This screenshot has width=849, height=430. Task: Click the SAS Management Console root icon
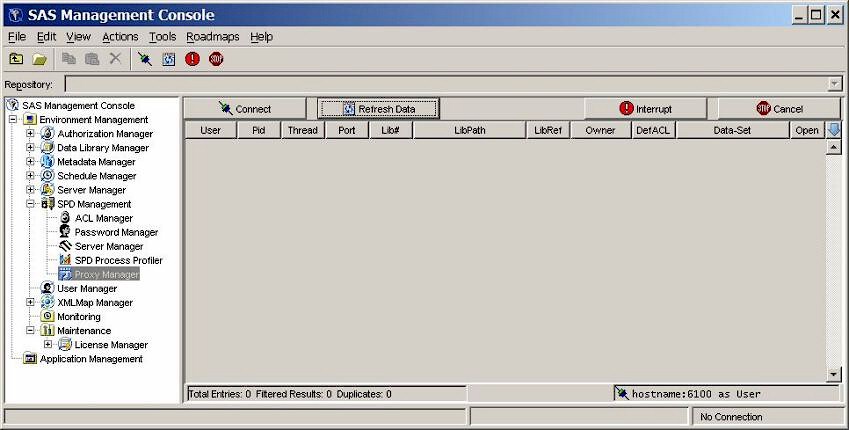point(12,105)
